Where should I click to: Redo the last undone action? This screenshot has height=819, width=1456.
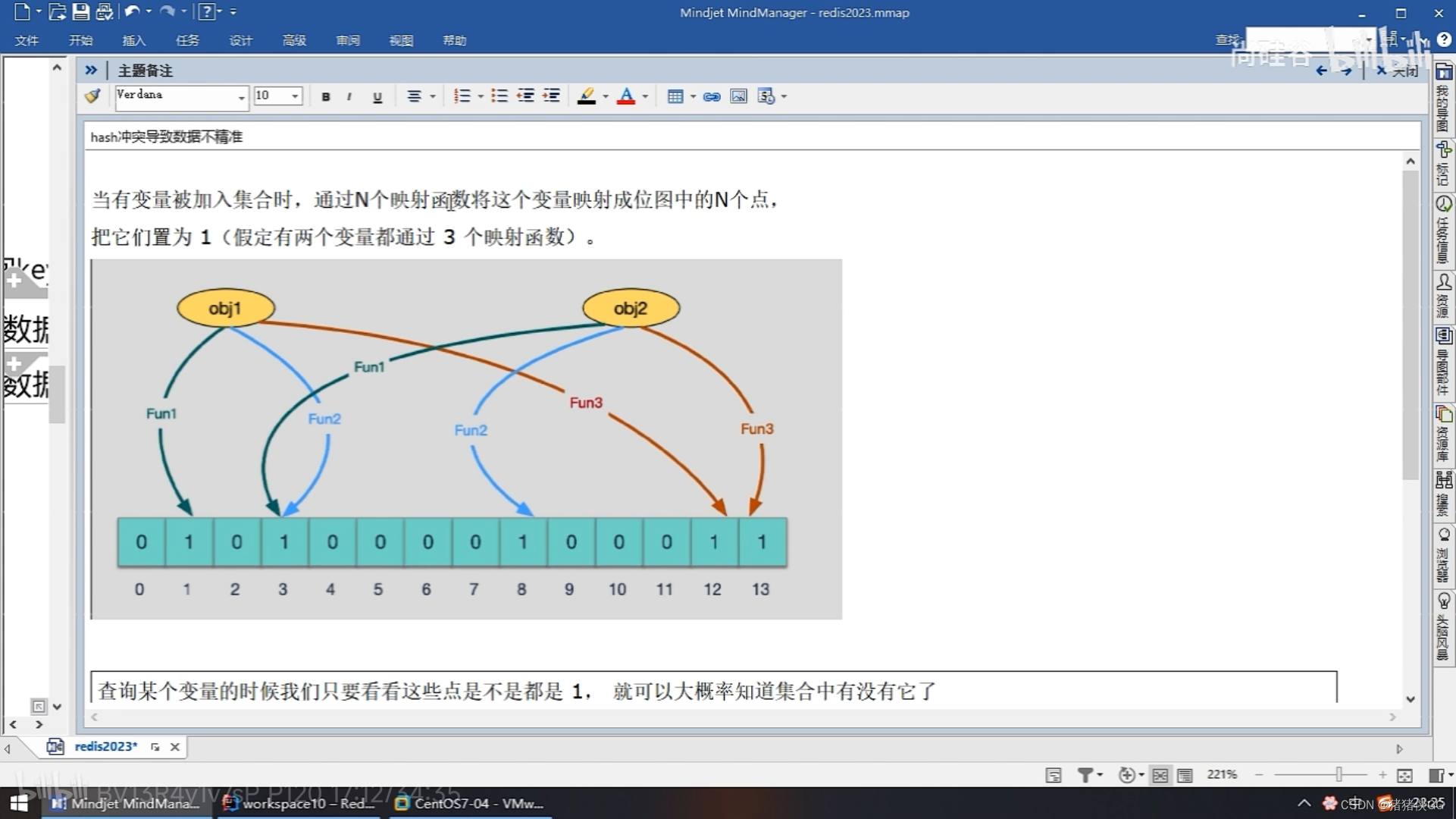pos(168,11)
